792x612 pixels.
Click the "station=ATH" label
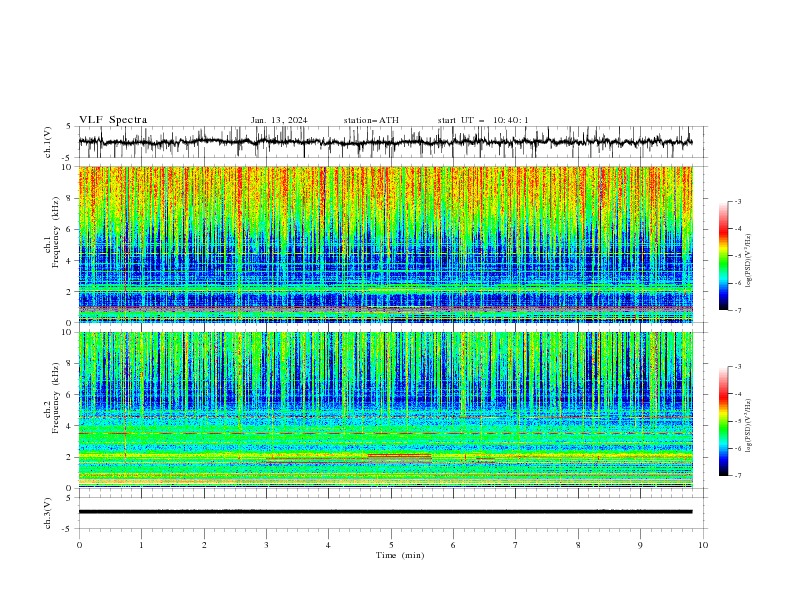click(371, 120)
